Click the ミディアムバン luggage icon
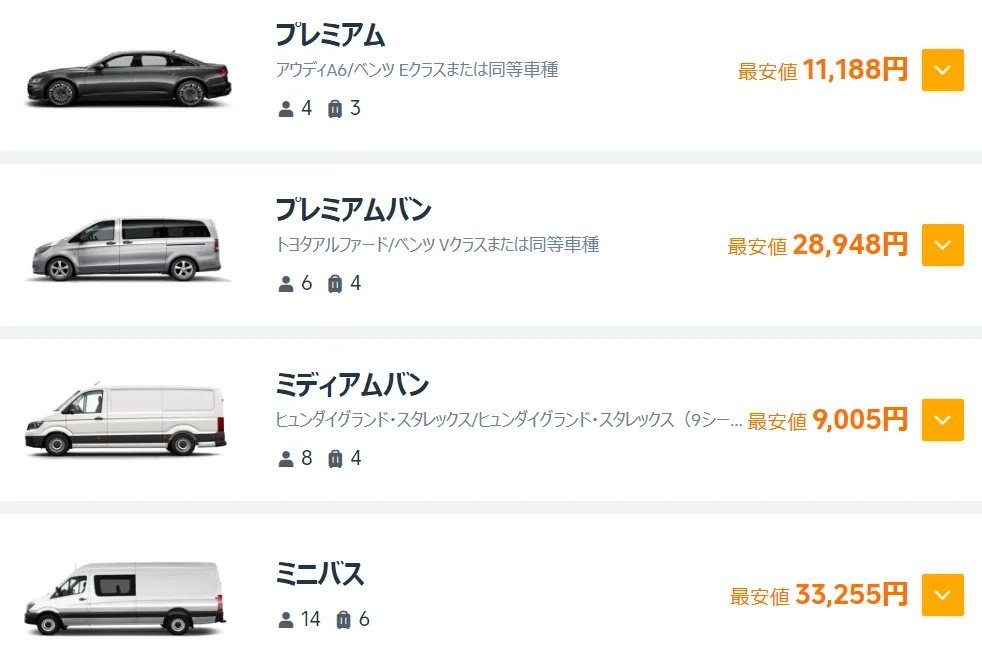The image size is (982, 670). click(335, 459)
